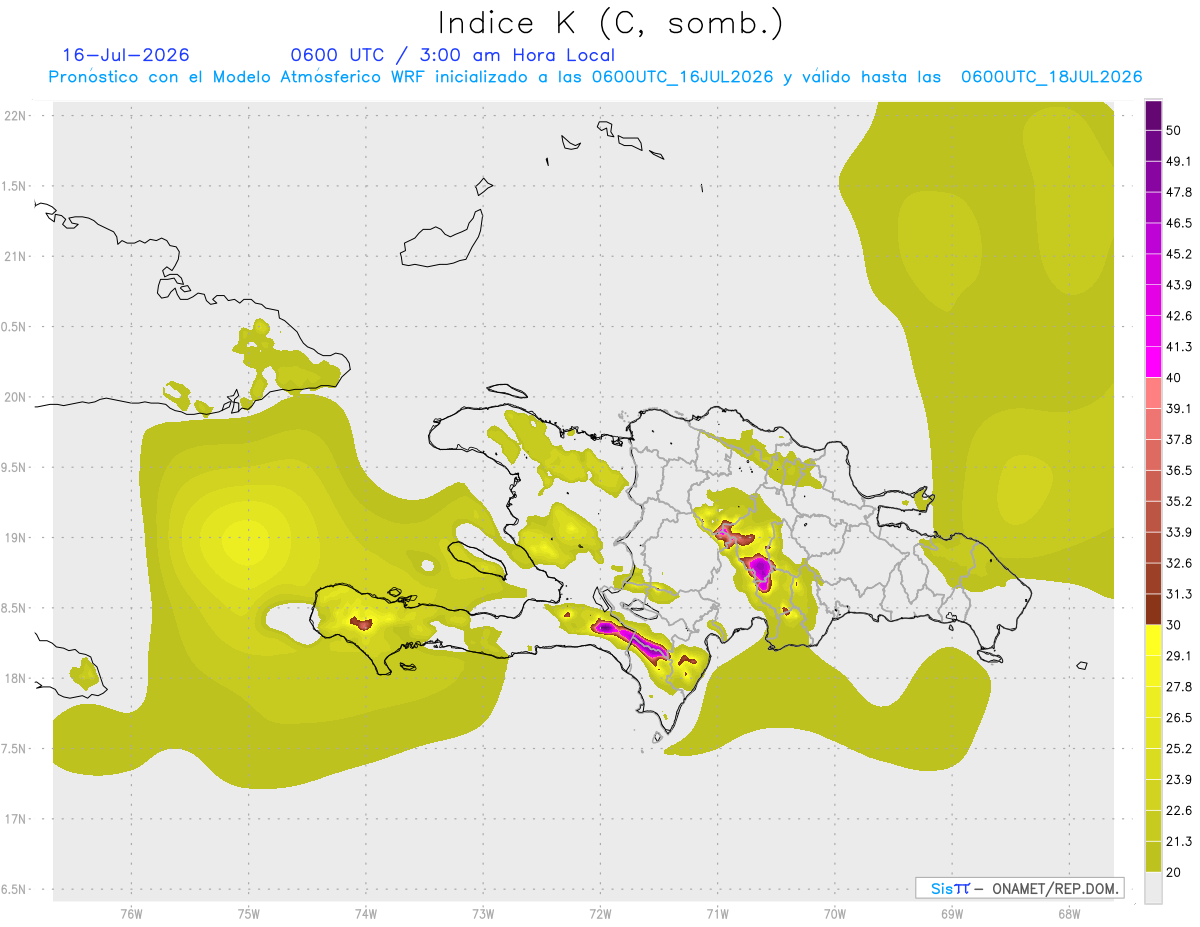This screenshot has width=1200, height=927.
Task: Click the '22N' latitude label
Action: pyautogui.click(x=17, y=115)
